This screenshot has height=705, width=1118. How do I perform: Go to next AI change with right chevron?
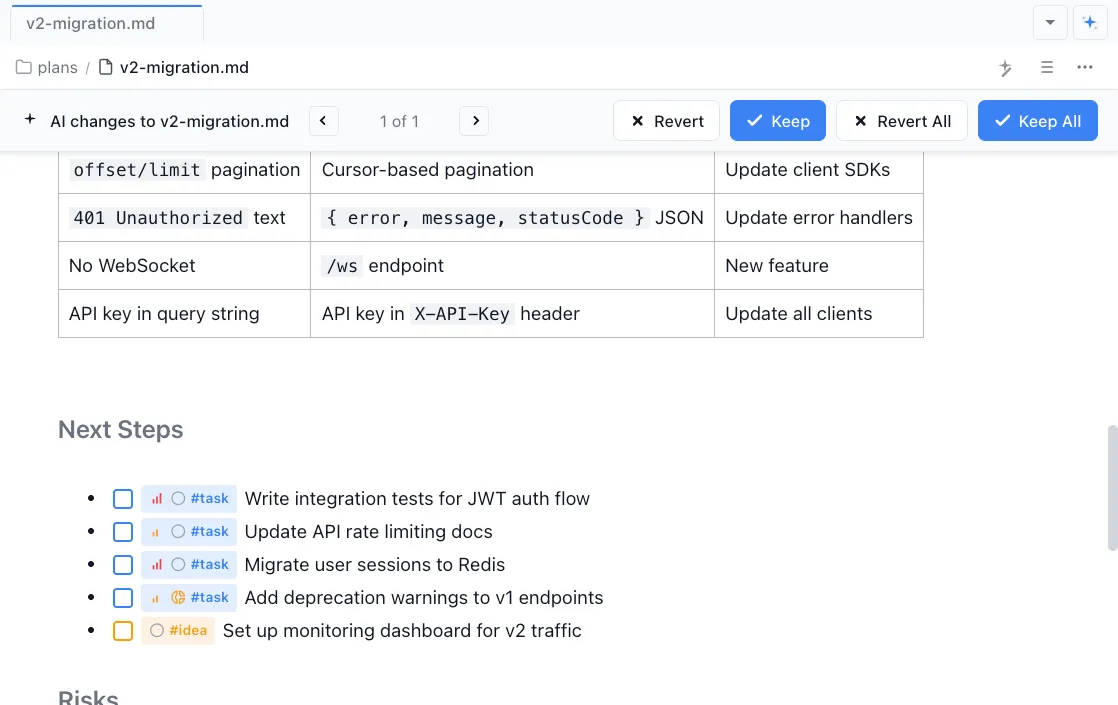pyautogui.click(x=474, y=120)
